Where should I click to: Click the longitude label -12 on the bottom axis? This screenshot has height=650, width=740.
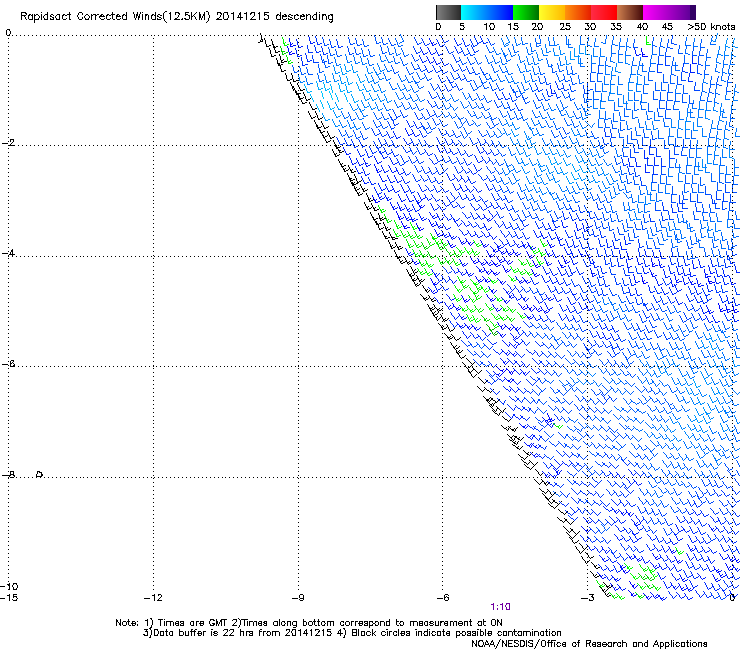pyautogui.click(x=153, y=598)
